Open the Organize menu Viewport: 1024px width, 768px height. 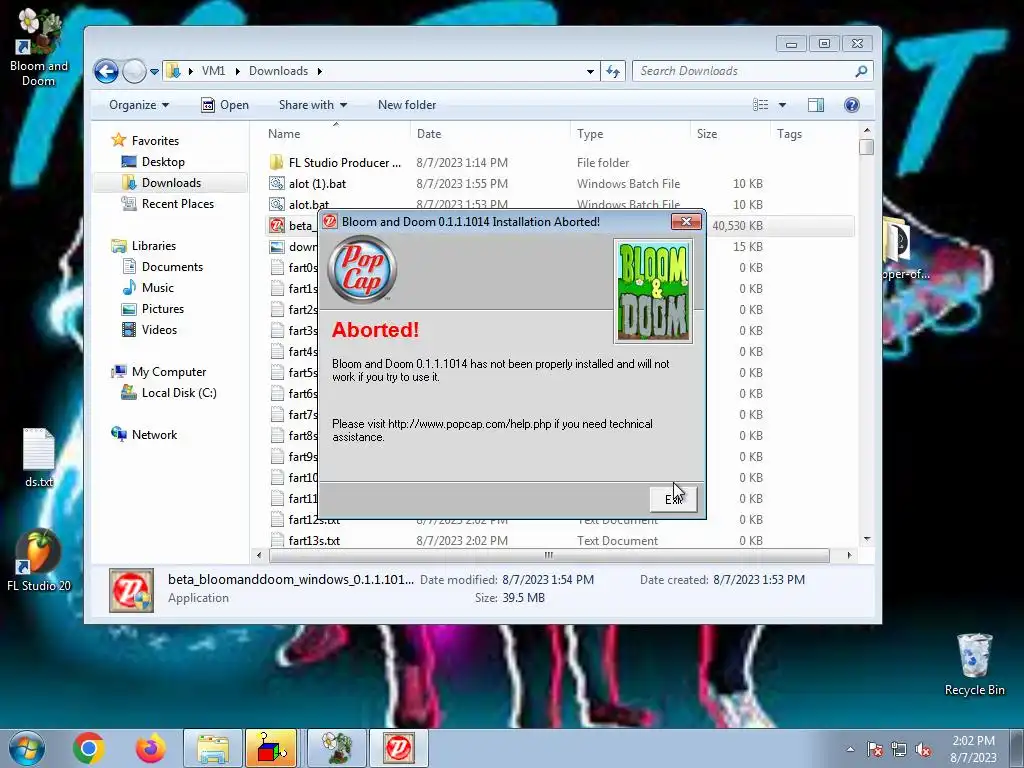point(138,105)
